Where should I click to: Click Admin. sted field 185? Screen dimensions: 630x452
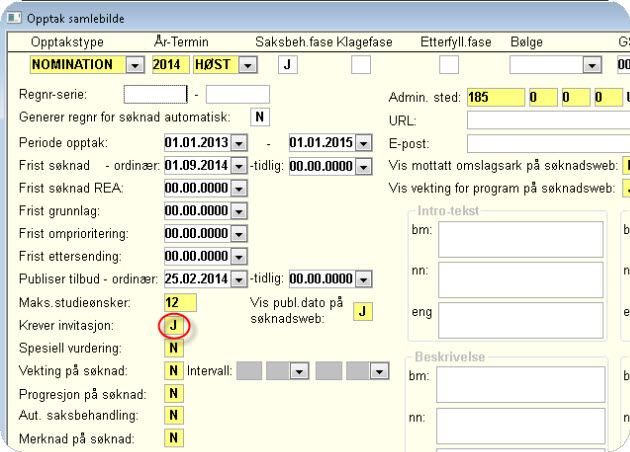click(x=496, y=98)
